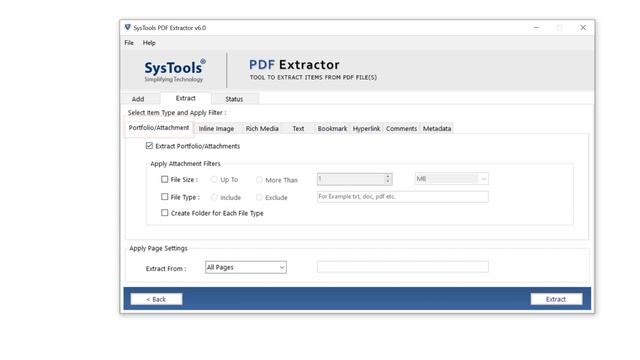Select the Up To radio button
640x360 pixels.
click(214, 180)
